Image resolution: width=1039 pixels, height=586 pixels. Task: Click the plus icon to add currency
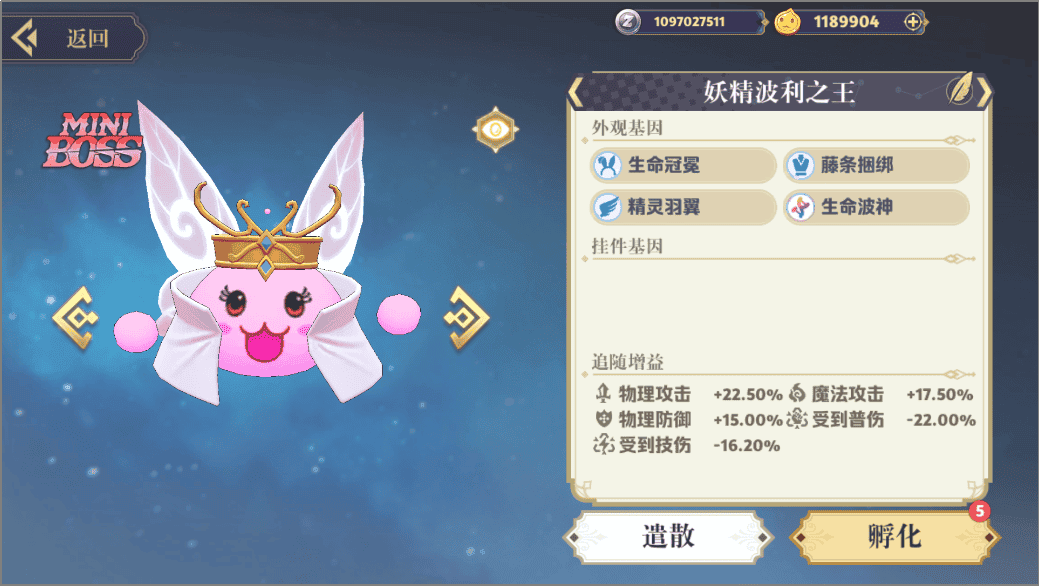click(x=913, y=22)
